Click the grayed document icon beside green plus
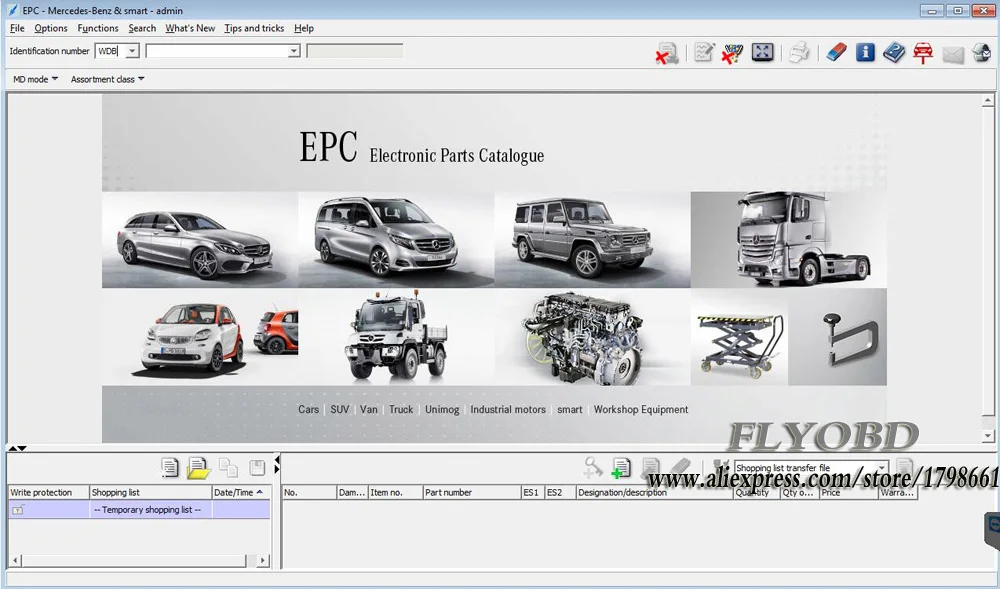 (x=650, y=467)
